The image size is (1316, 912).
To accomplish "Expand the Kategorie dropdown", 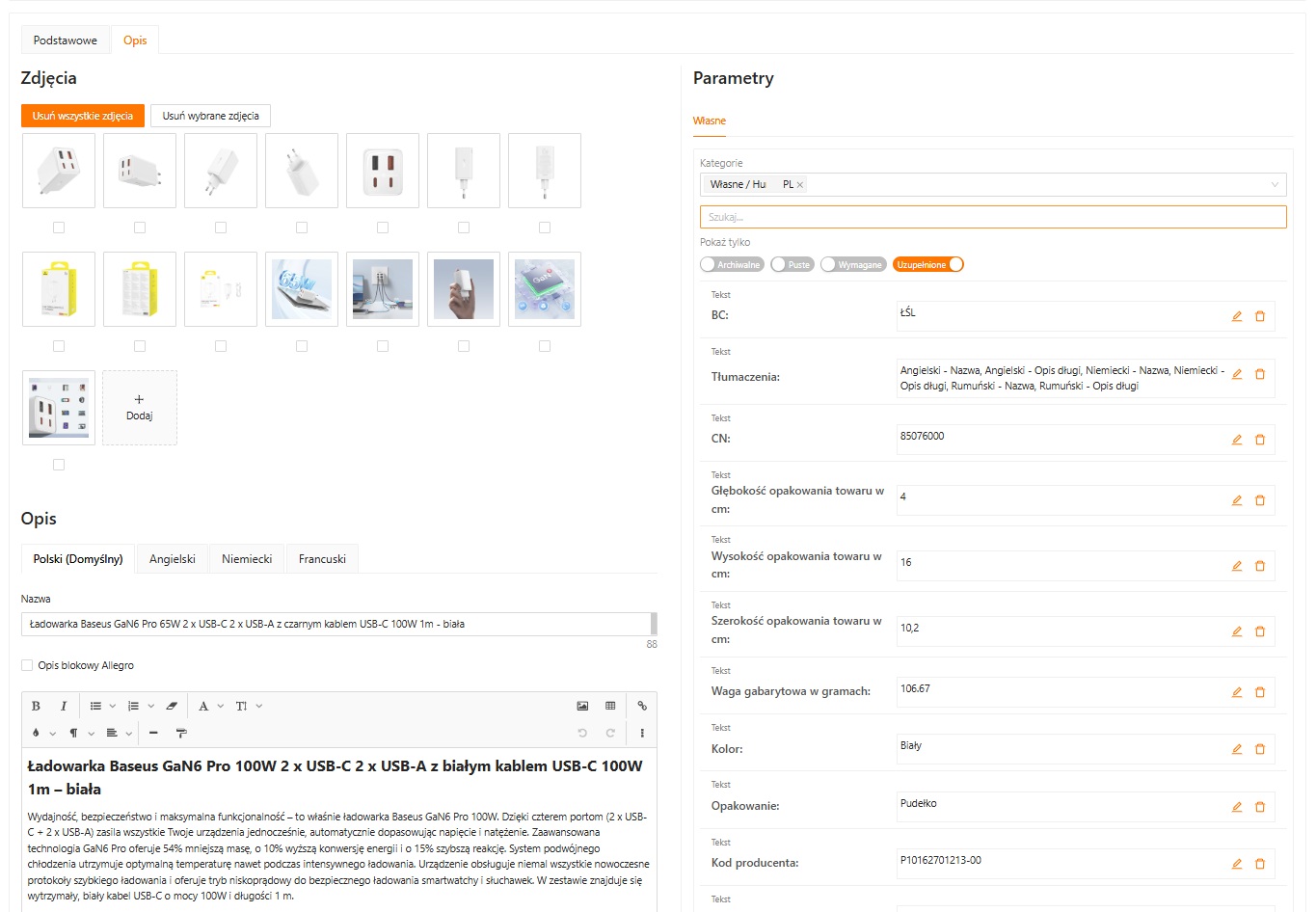I will coord(1275,184).
